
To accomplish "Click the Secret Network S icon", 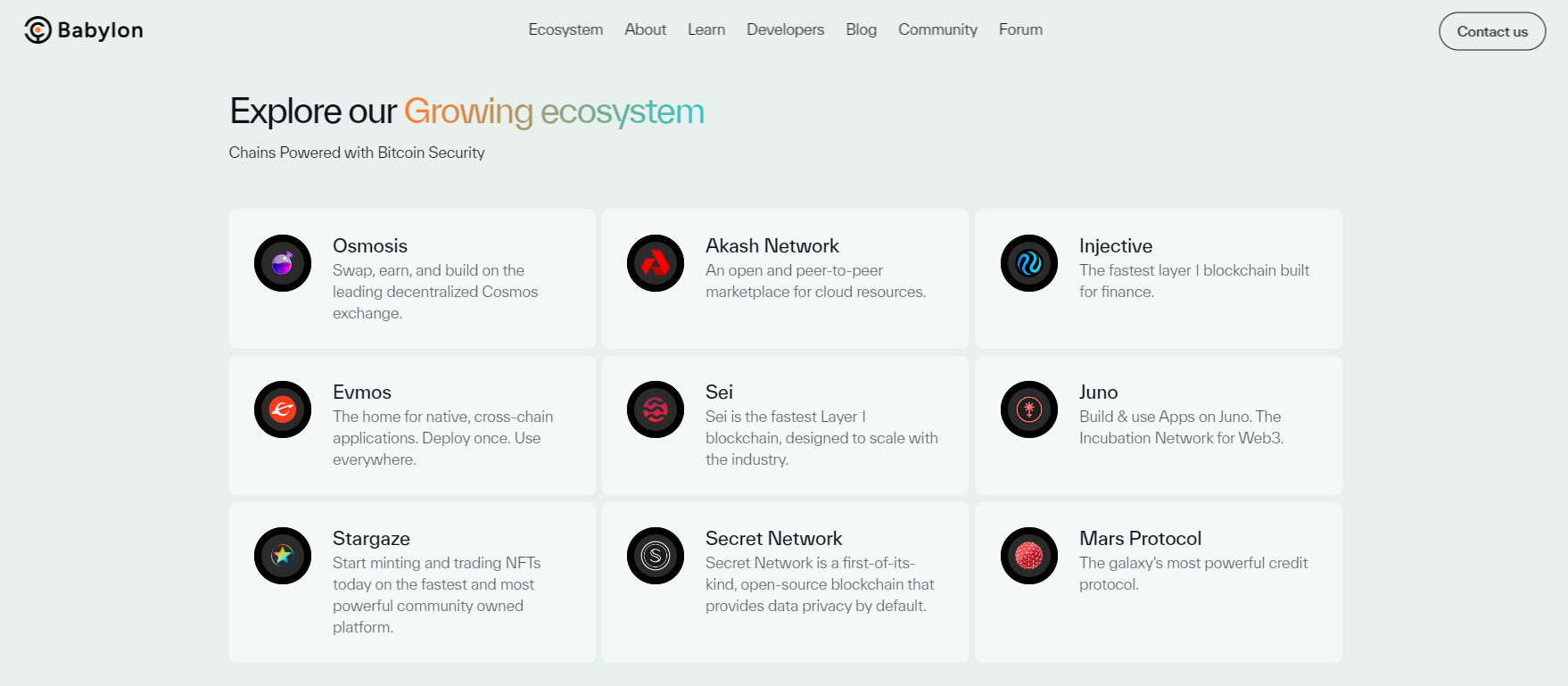I will (656, 556).
